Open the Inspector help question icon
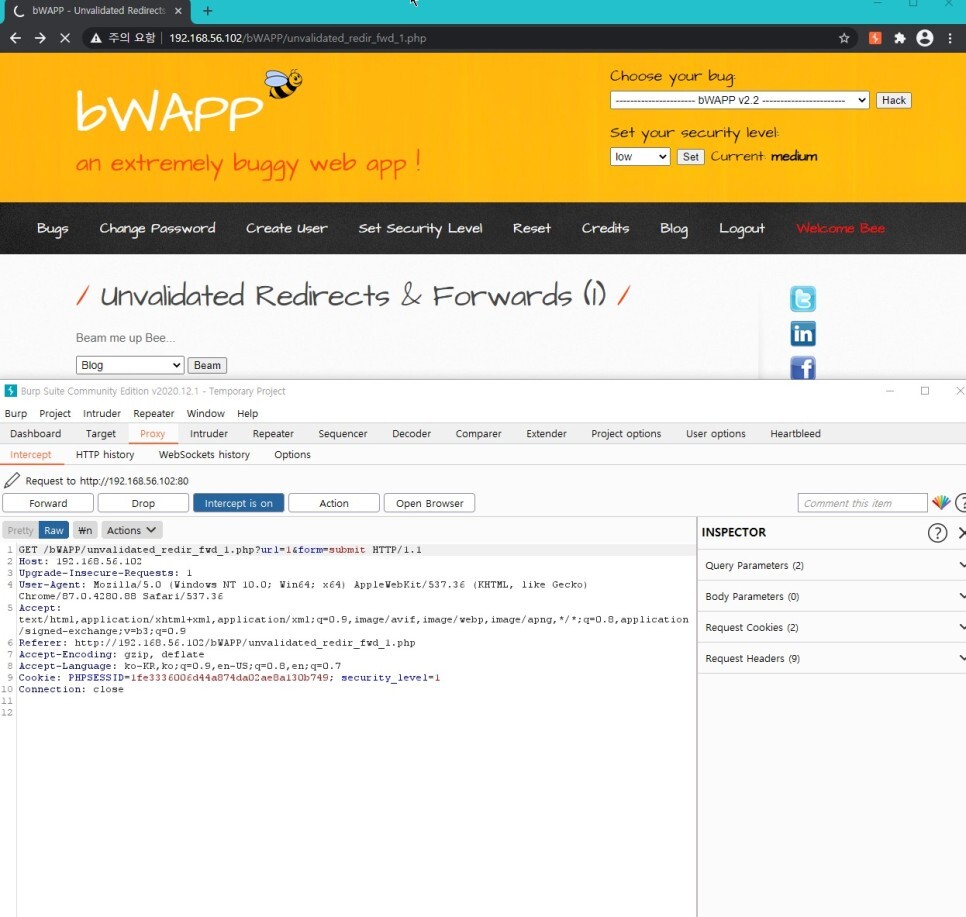 pos(937,532)
